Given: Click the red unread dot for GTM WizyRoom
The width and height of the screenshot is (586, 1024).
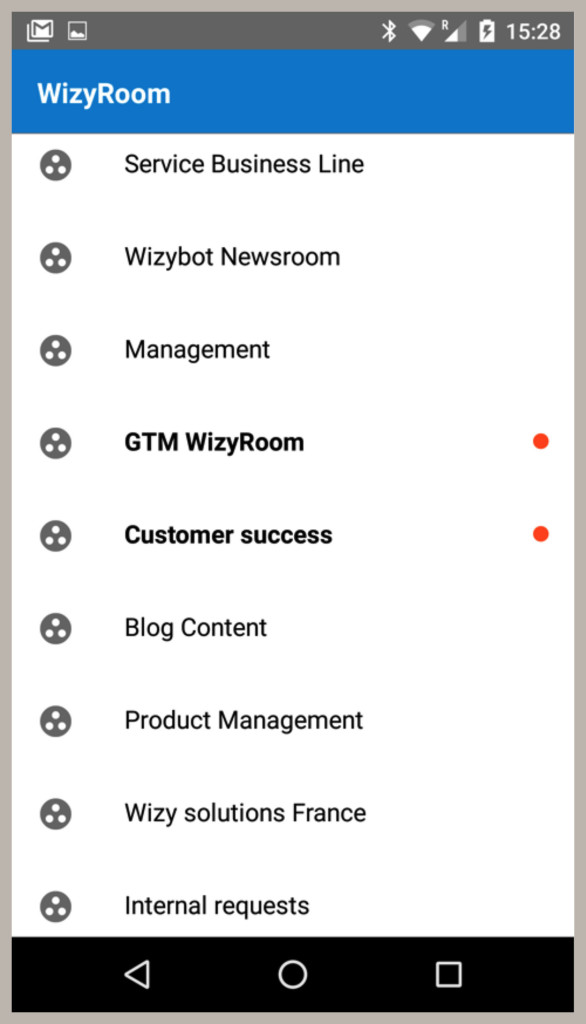Looking at the screenshot, I should click(540, 441).
